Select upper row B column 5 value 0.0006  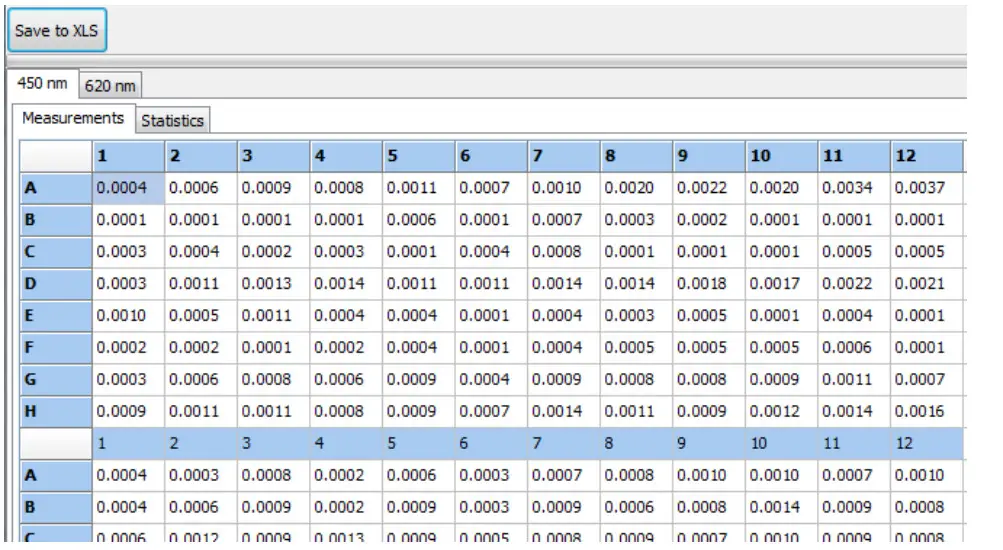coord(418,220)
